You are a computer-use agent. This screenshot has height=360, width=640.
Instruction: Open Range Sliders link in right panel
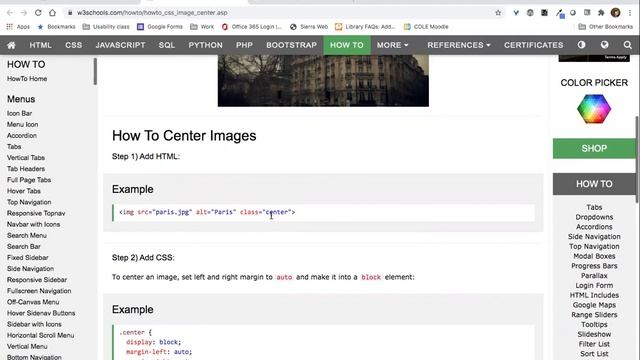point(594,315)
